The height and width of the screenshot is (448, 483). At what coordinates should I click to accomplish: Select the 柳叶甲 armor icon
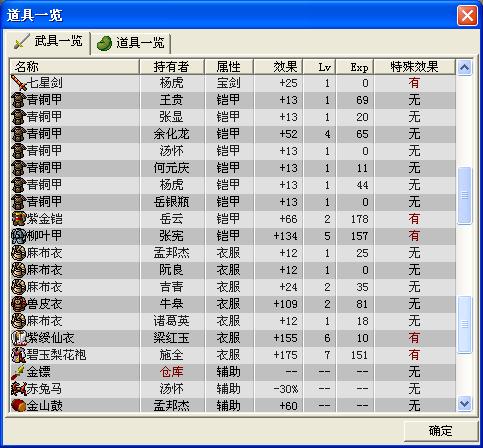click(19, 236)
